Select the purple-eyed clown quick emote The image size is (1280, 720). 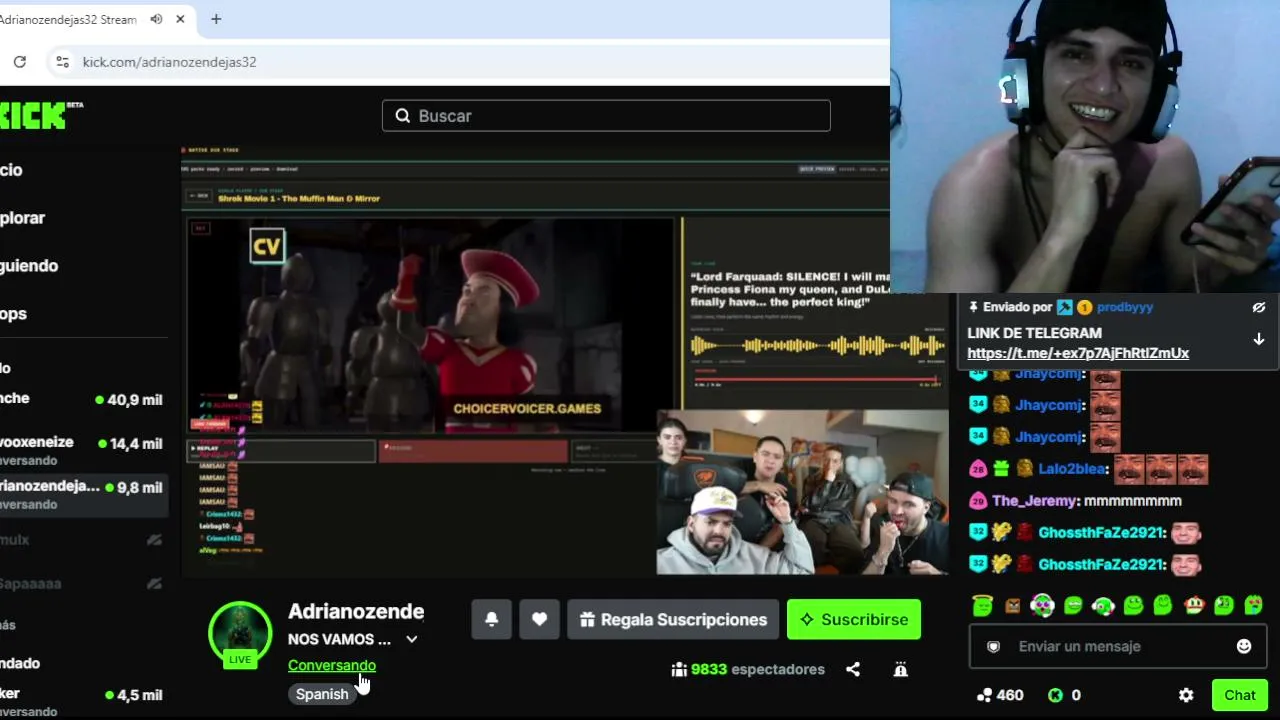click(1042, 605)
